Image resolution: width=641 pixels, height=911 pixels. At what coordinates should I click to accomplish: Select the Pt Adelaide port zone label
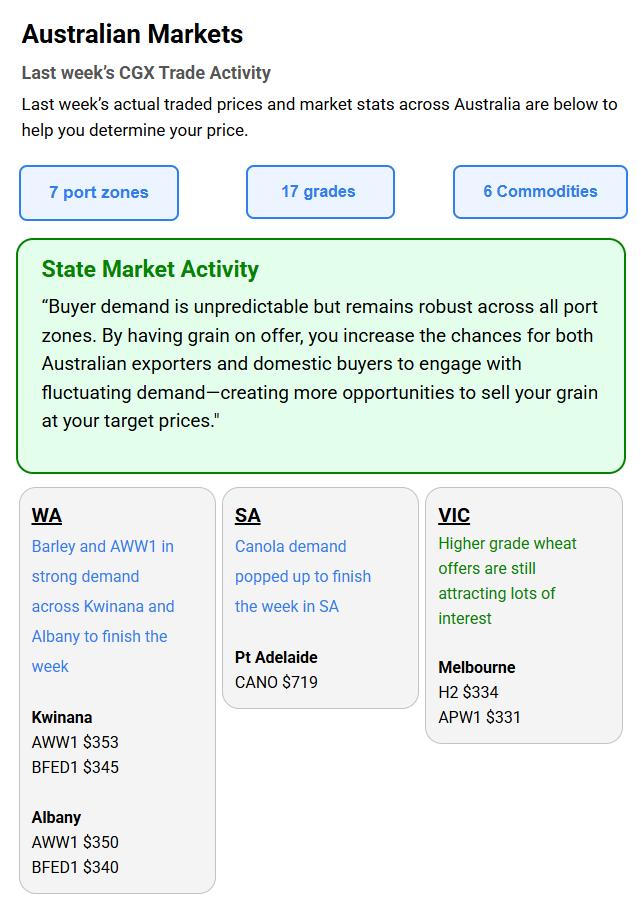click(x=276, y=657)
